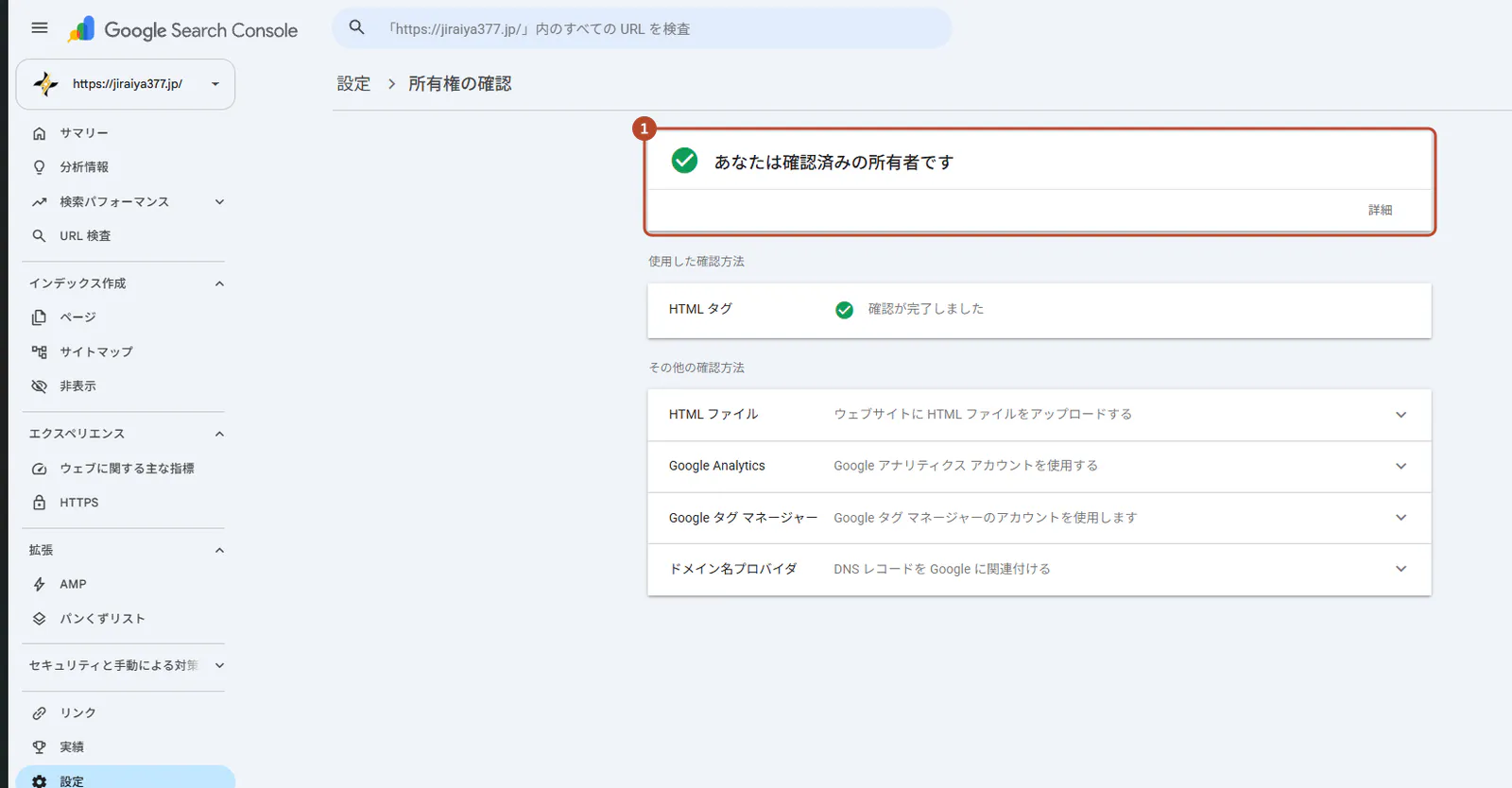This screenshot has height=788, width=1512.
Task: Open the hamburger main menu
Action: coord(40,28)
